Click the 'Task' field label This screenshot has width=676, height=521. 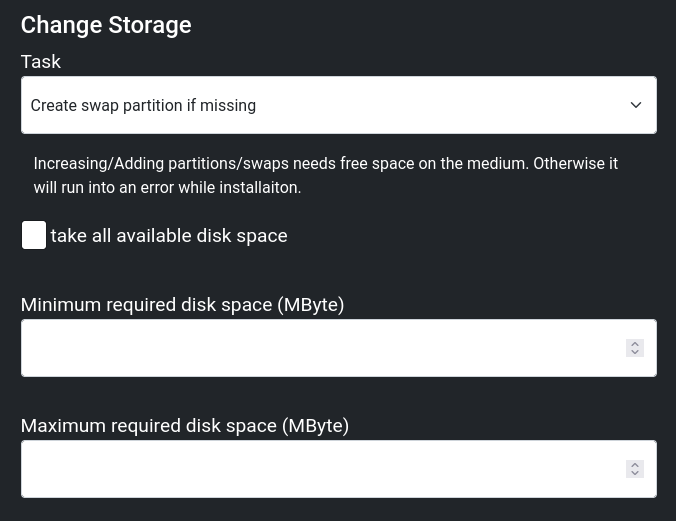[x=41, y=62]
